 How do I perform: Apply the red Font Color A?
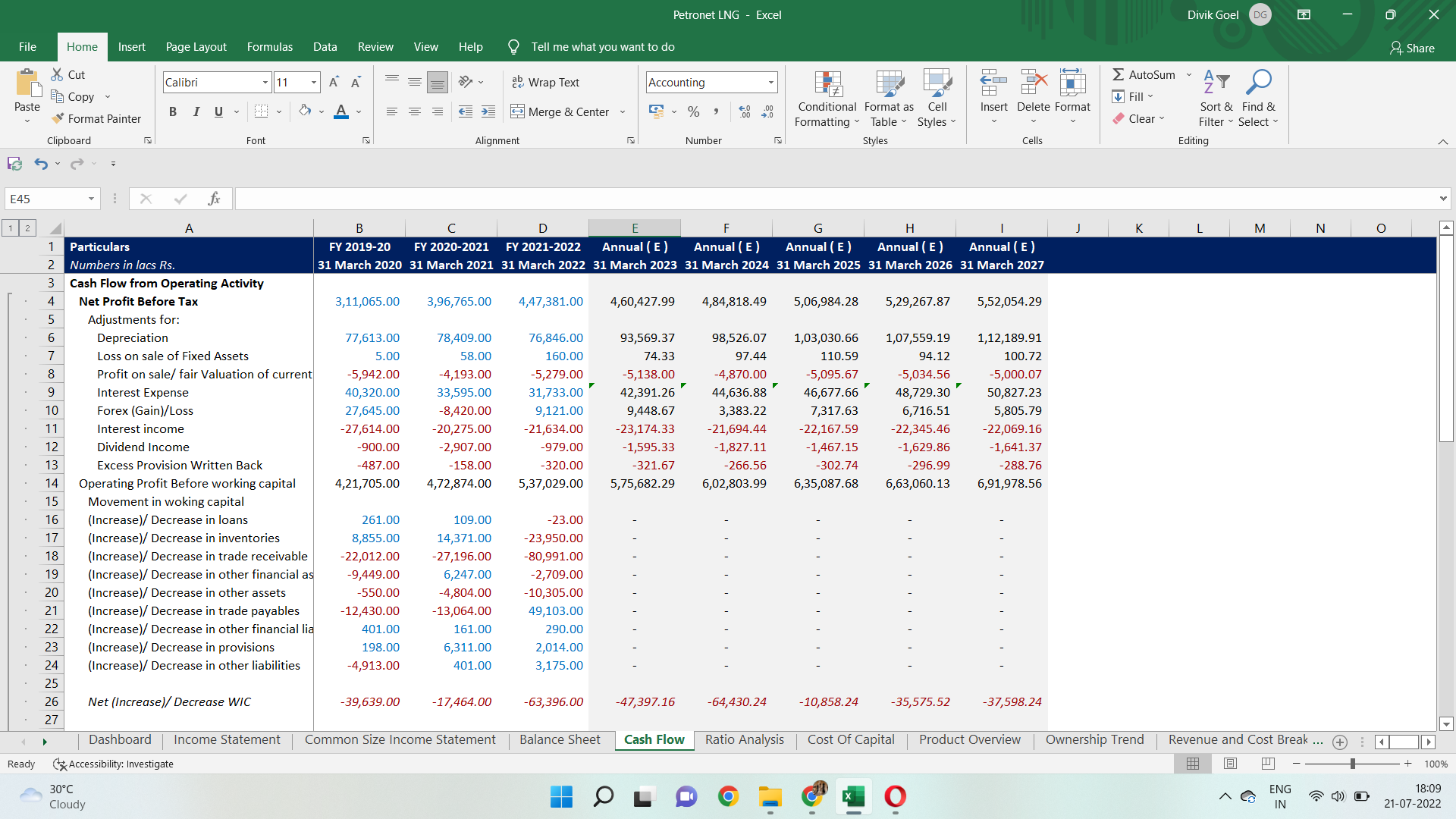click(x=341, y=111)
